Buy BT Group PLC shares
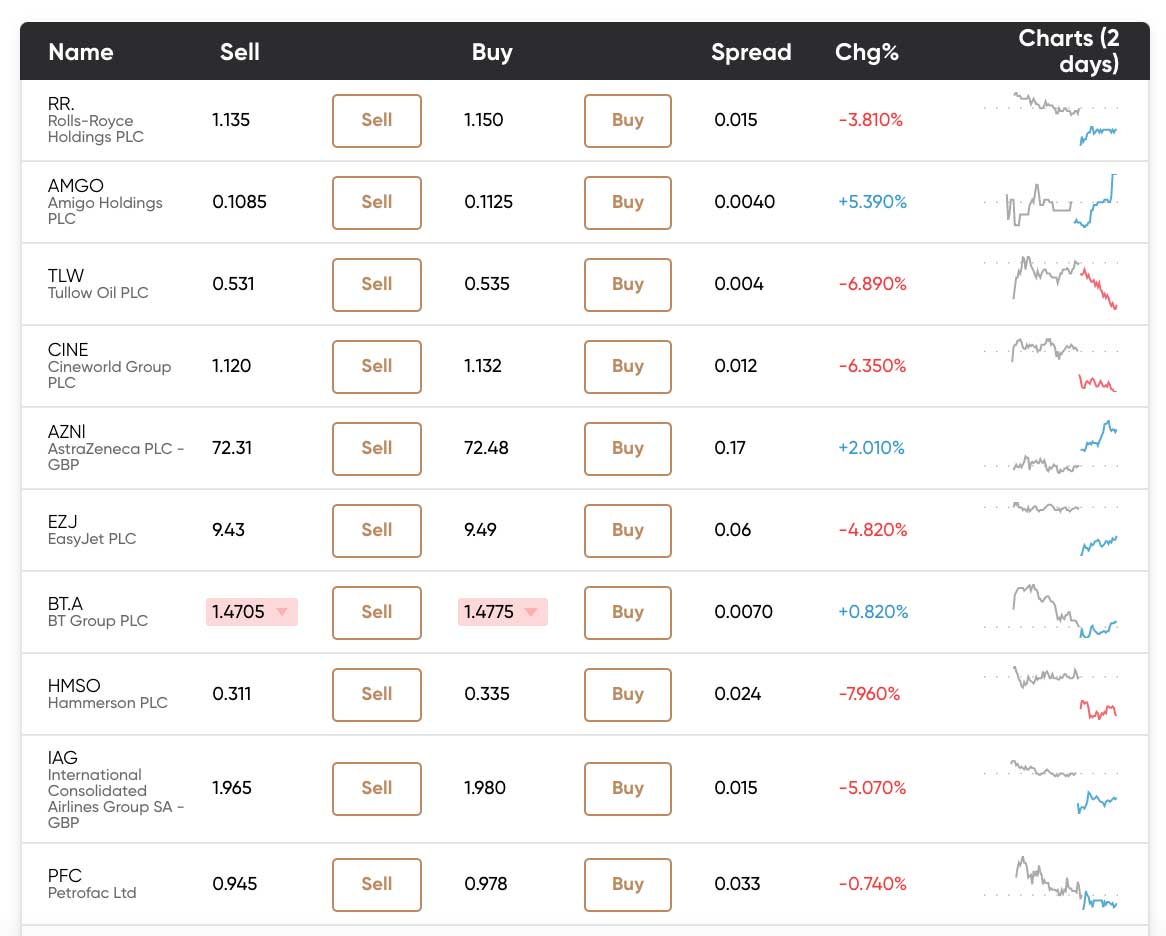The width and height of the screenshot is (1166, 936). (628, 613)
